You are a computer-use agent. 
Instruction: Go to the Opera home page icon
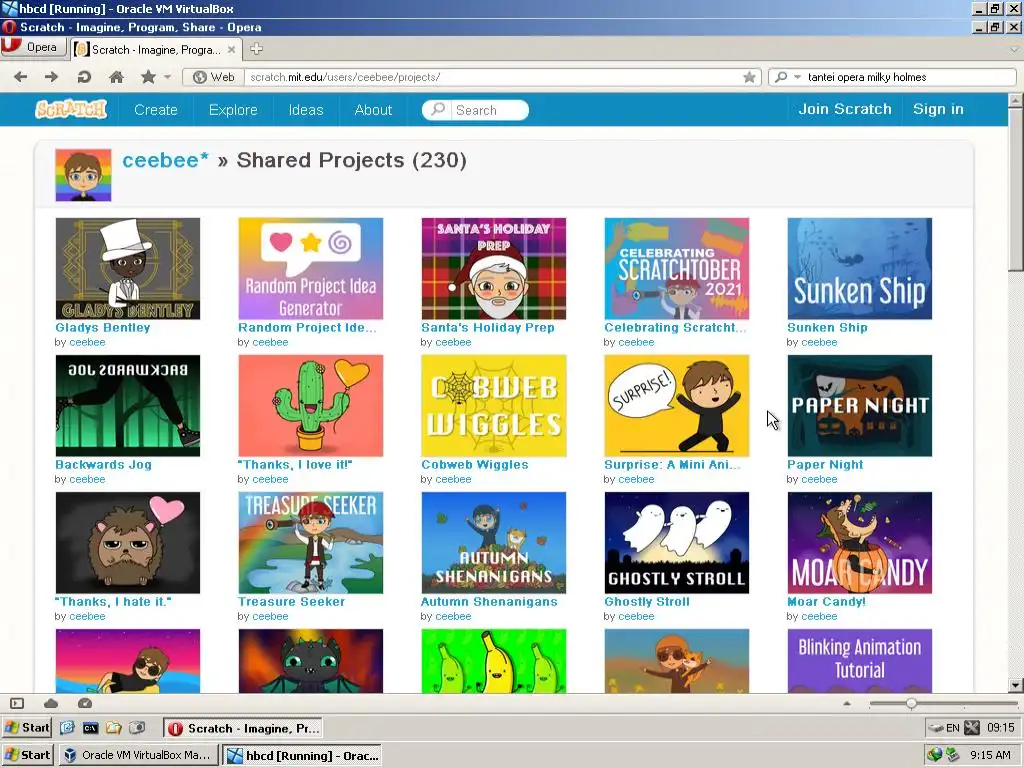(116, 77)
